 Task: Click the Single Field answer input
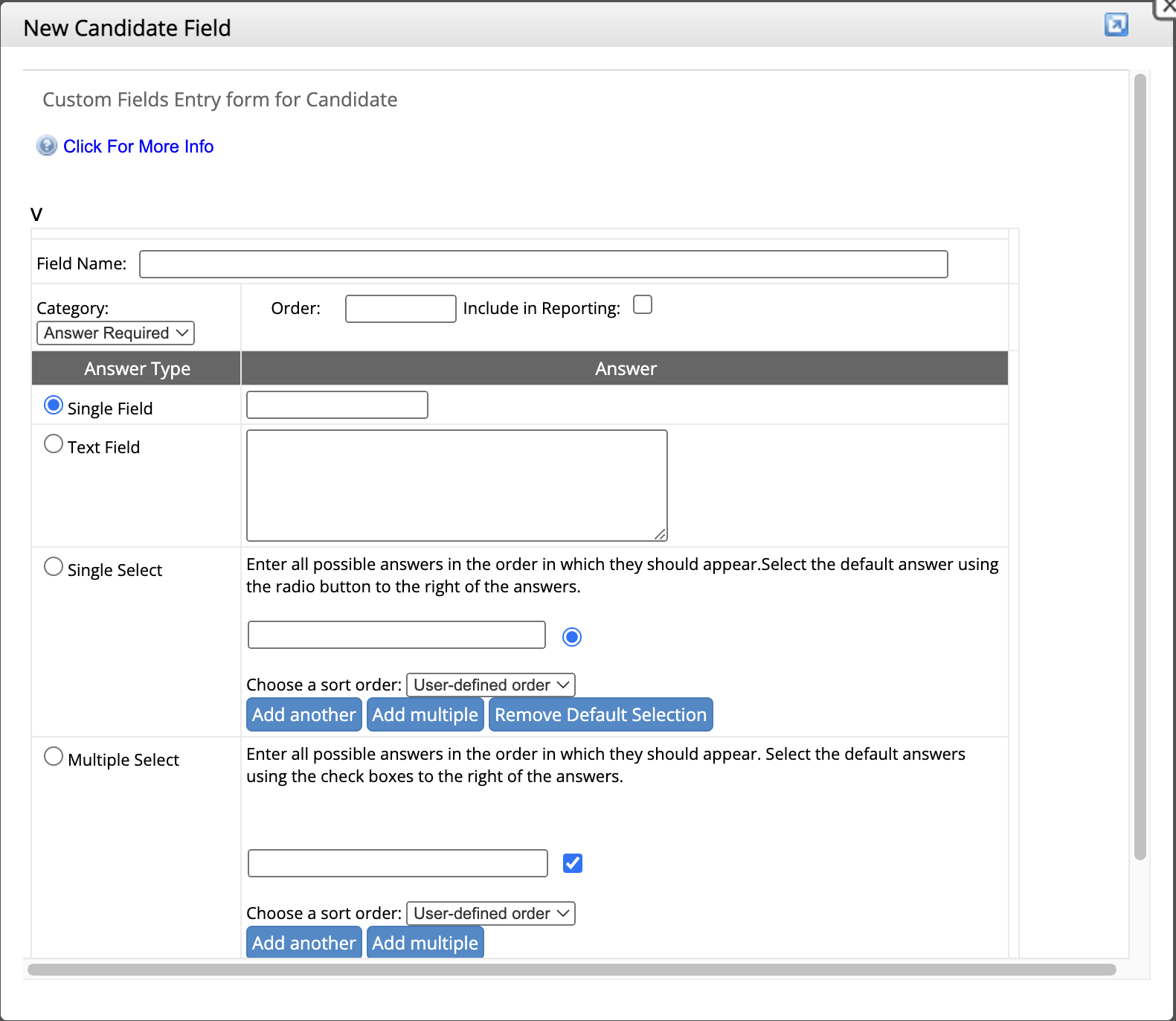[x=337, y=405]
